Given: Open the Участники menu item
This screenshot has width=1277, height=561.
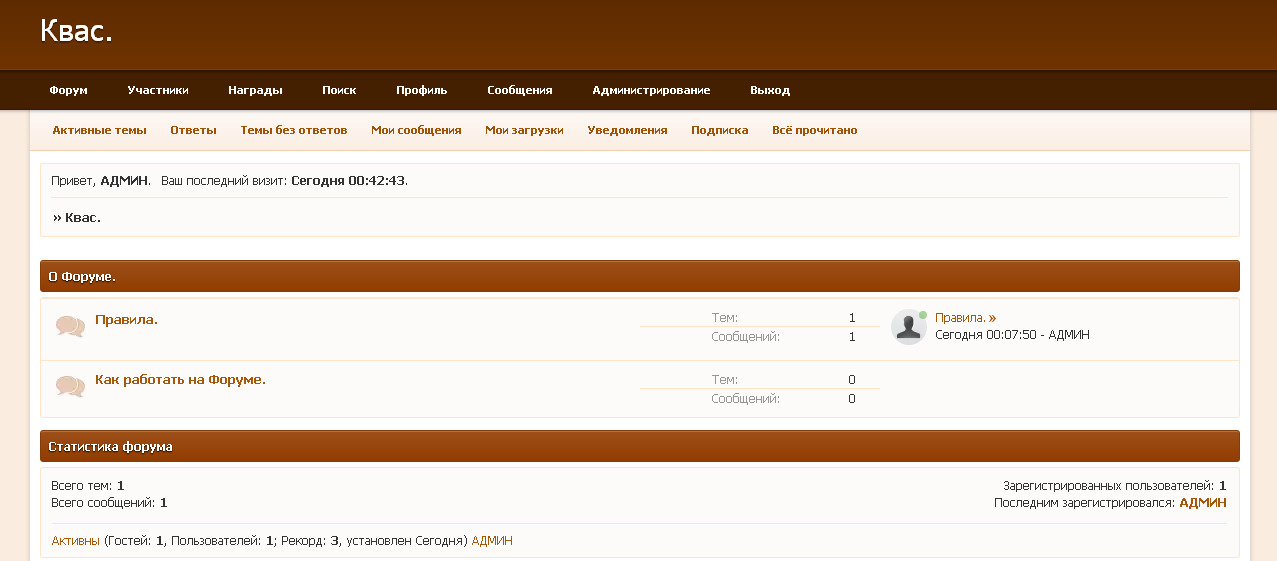Looking at the screenshot, I should [158, 90].
